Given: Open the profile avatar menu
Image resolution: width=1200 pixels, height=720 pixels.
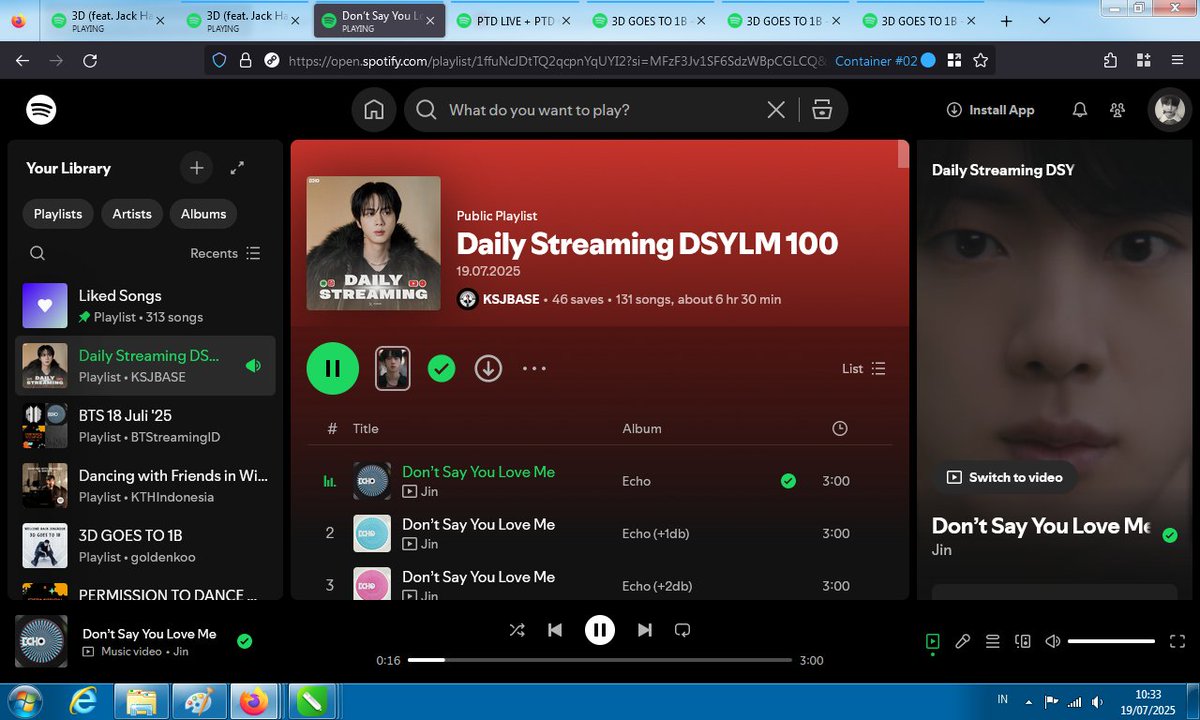Looking at the screenshot, I should tap(1169, 110).
